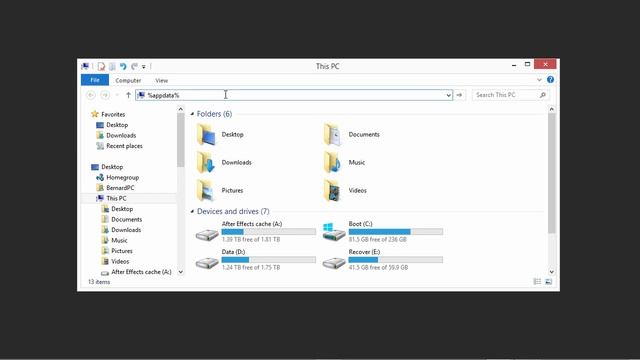Viewport: 640px width, 360px height.
Task: Click the Undo arrow in title bar
Action: pyautogui.click(x=123, y=66)
